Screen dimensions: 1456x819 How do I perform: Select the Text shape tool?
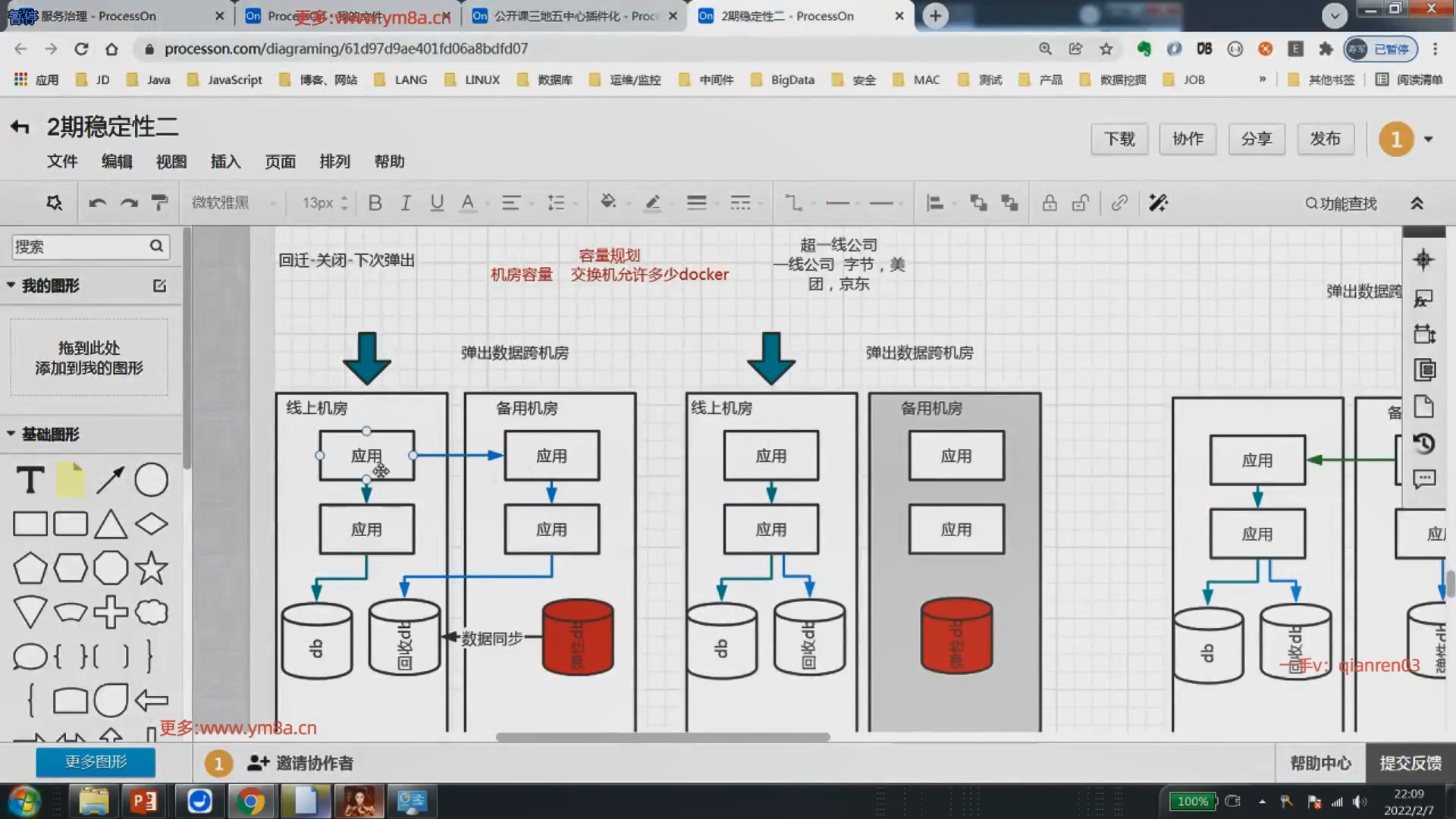coord(30,480)
